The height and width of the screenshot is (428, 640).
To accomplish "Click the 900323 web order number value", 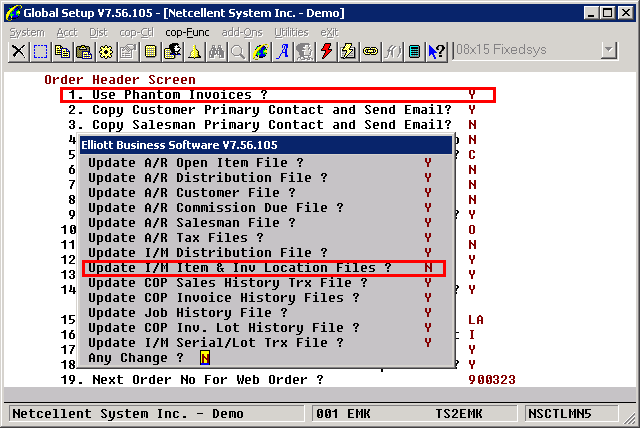I will [492, 380].
